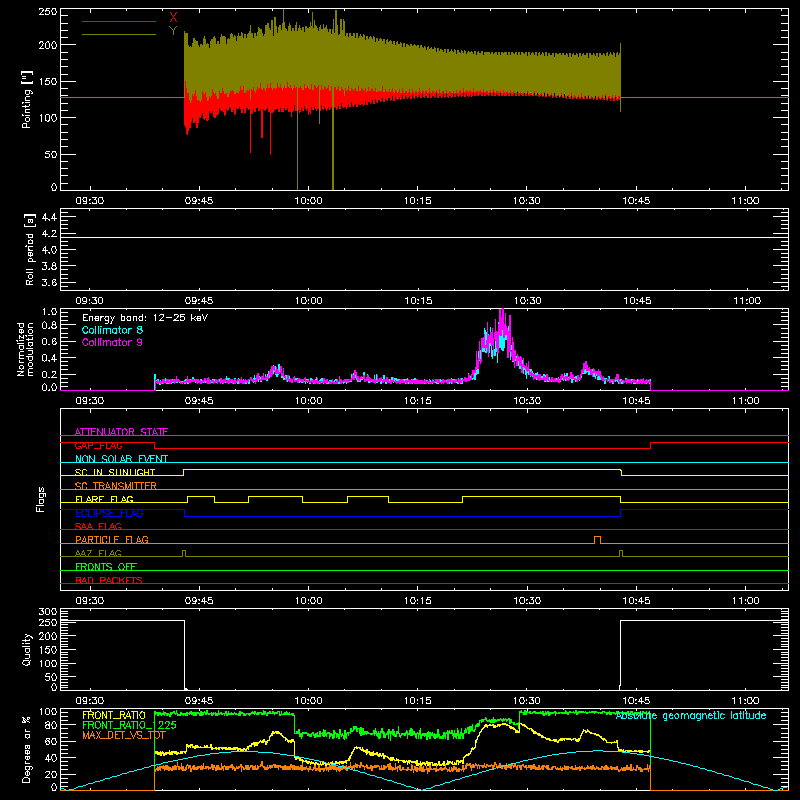The height and width of the screenshot is (800, 800).
Task: Click the Pointing axis title
Action: coord(27,99)
